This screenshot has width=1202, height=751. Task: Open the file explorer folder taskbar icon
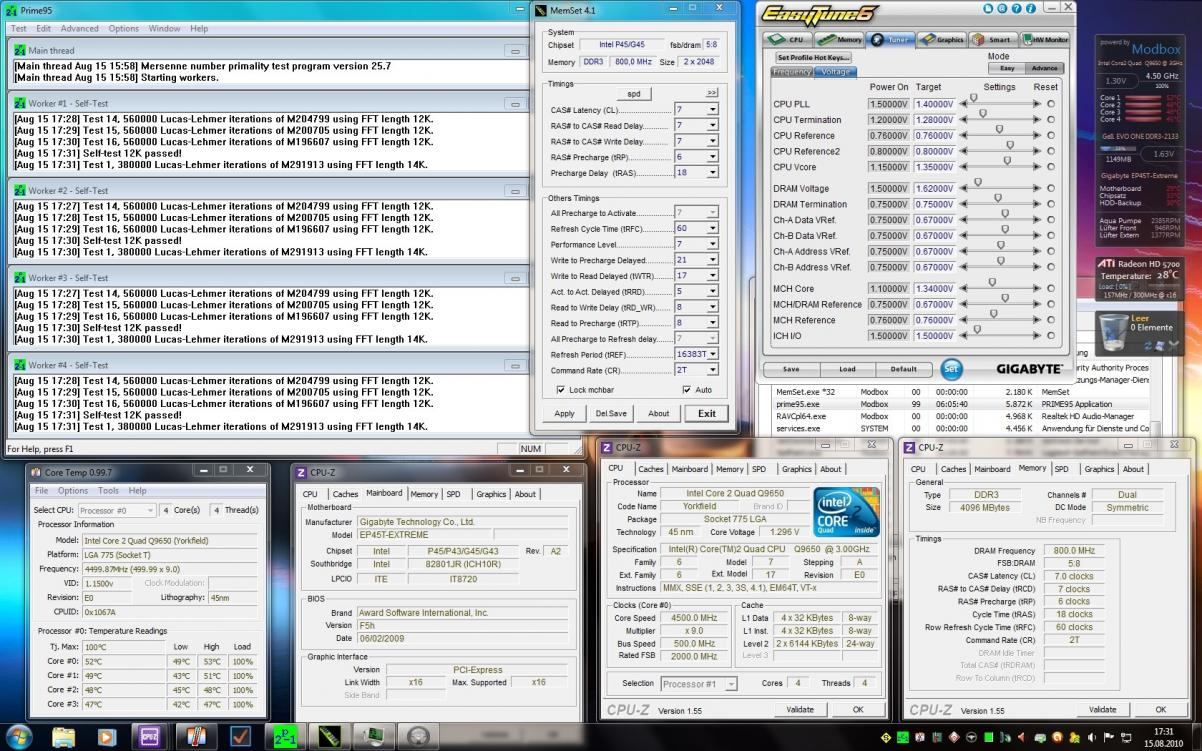(x=63, y=736)
